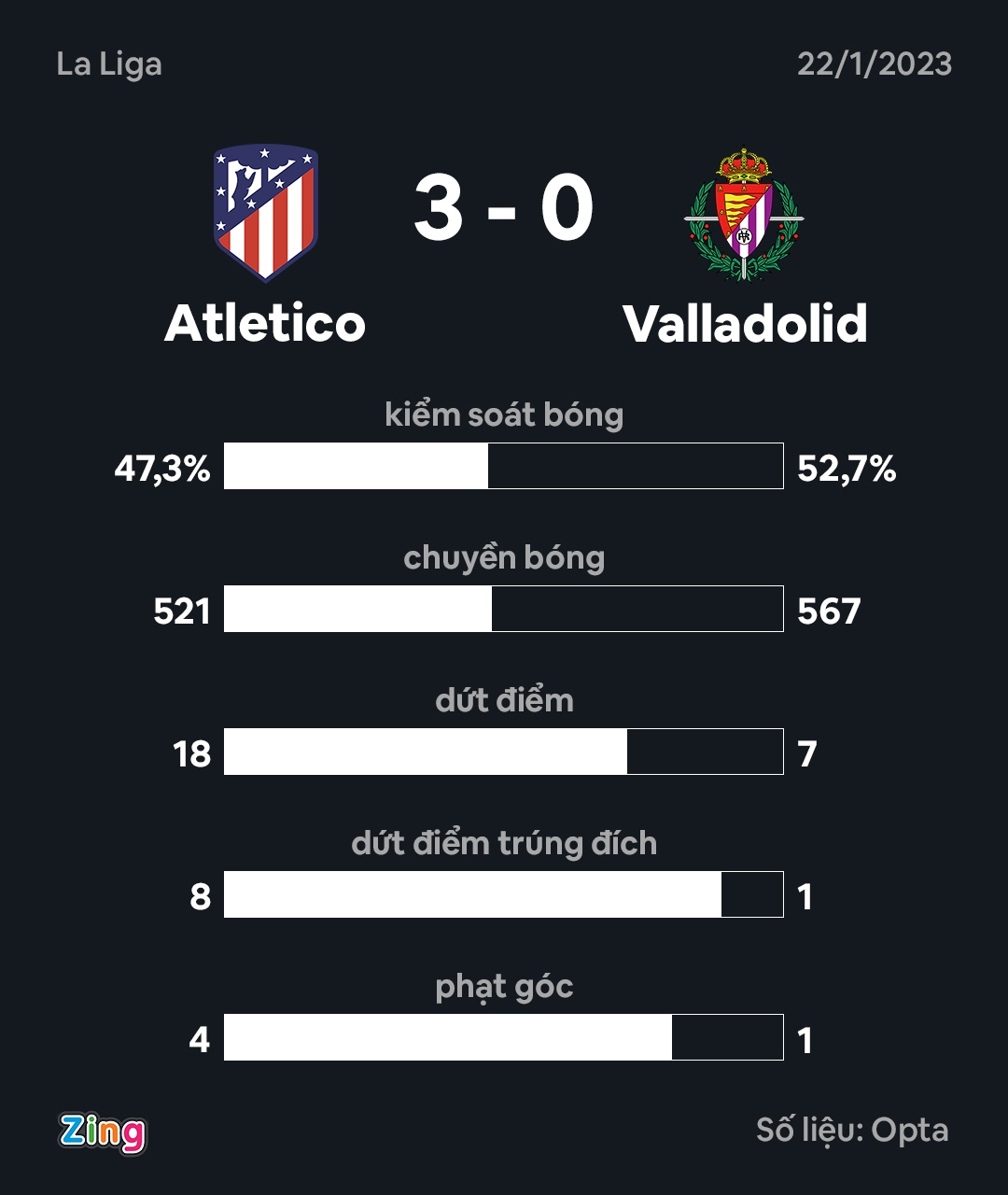Select the Valladolid team name
The width and height of the screenshot is (1008, 1195).
[745, 323]
